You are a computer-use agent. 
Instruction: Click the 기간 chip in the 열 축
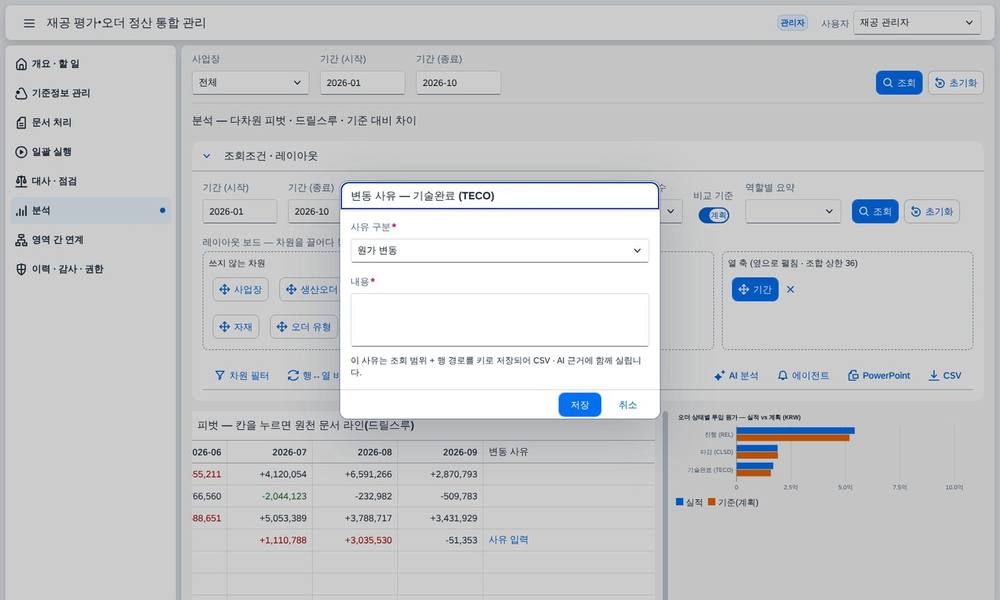pos(755,289)
